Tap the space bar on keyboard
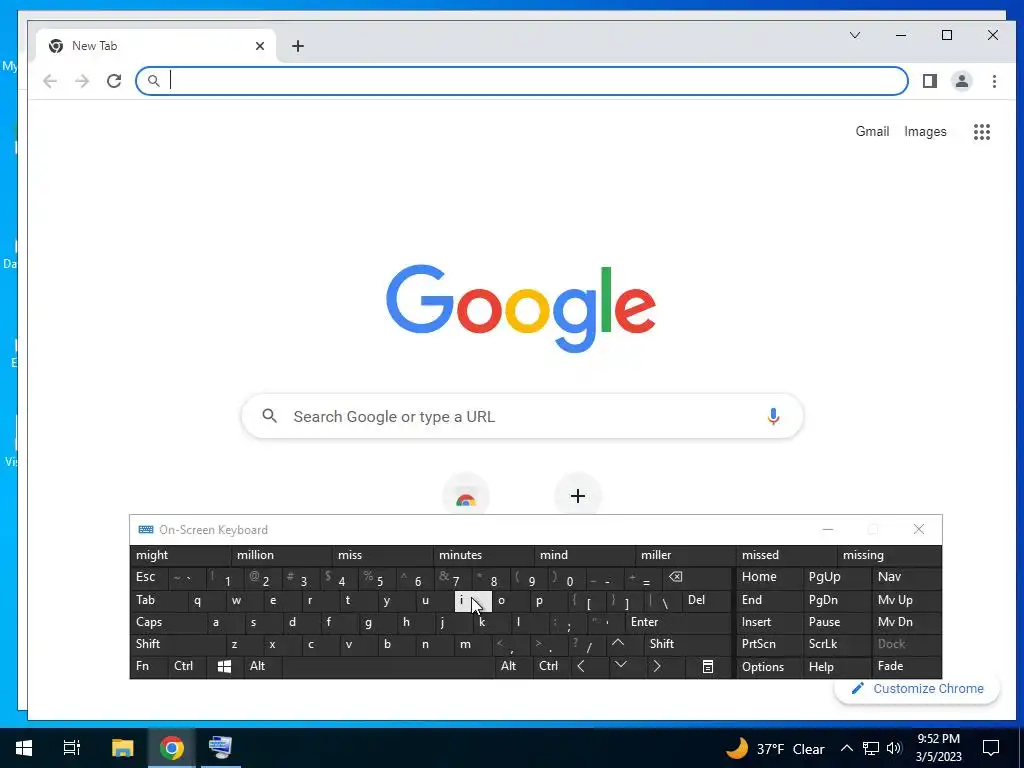This screenshot has width=1024, height=768. tap(389, 666)
